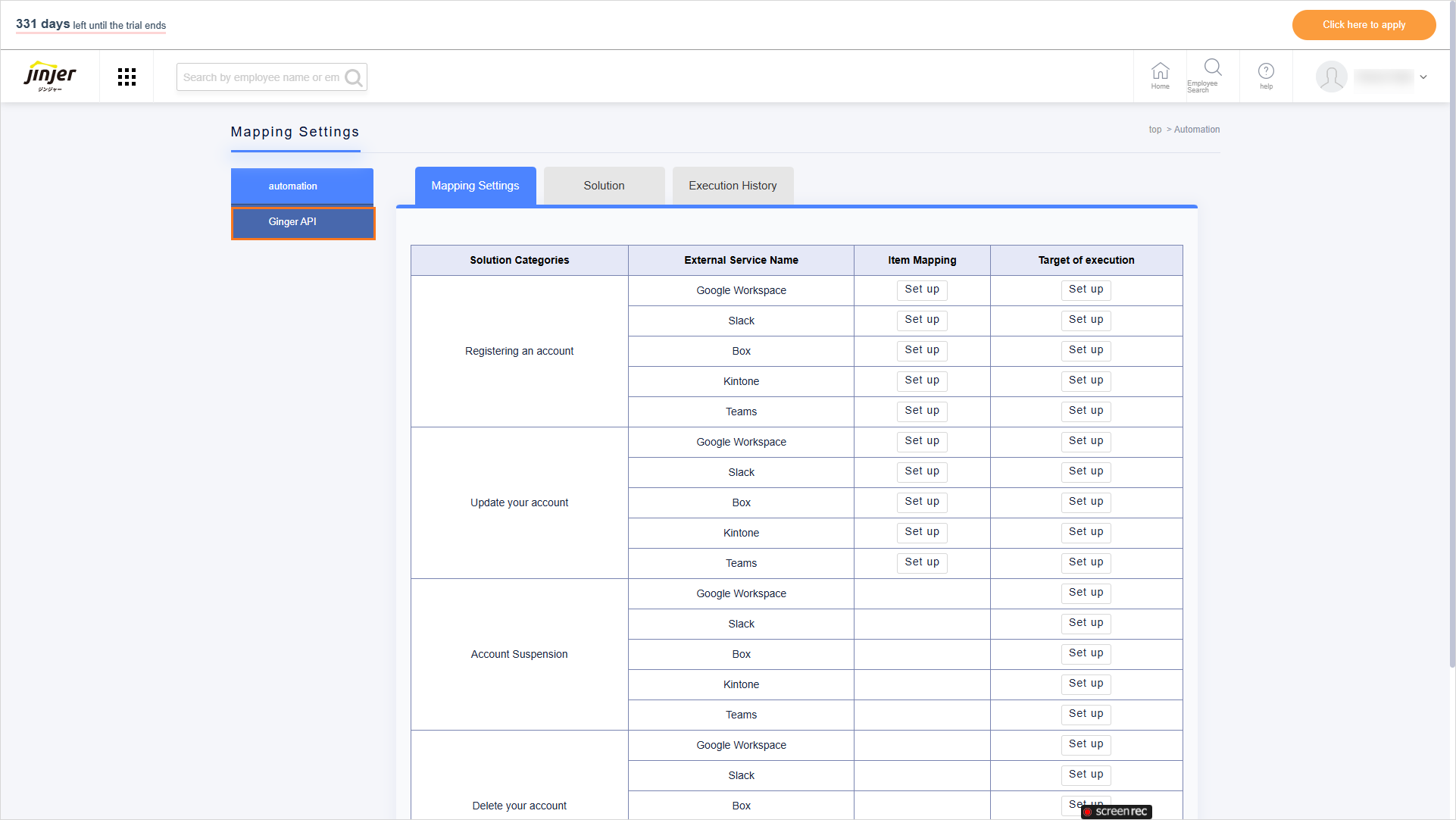This screenshot has height=820, width=1456.
Task: Click 'Click here to apply' button
Action: tap(1364, 25)
